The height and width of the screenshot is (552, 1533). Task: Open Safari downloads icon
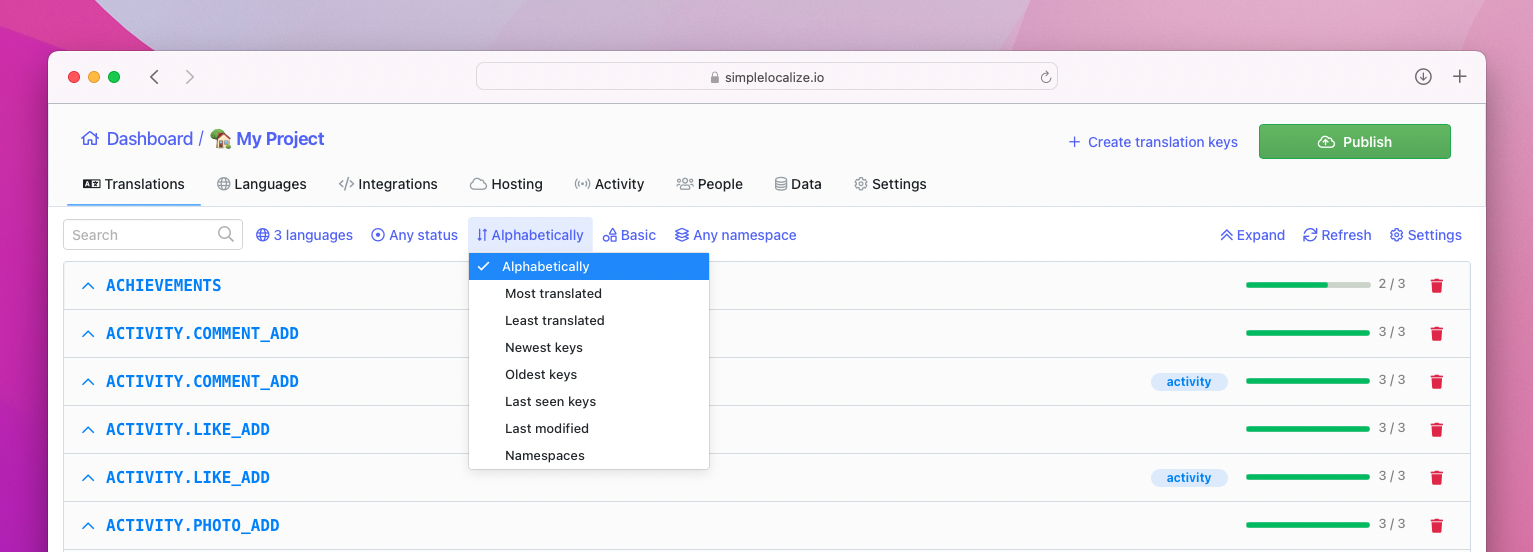point(1423,77)
